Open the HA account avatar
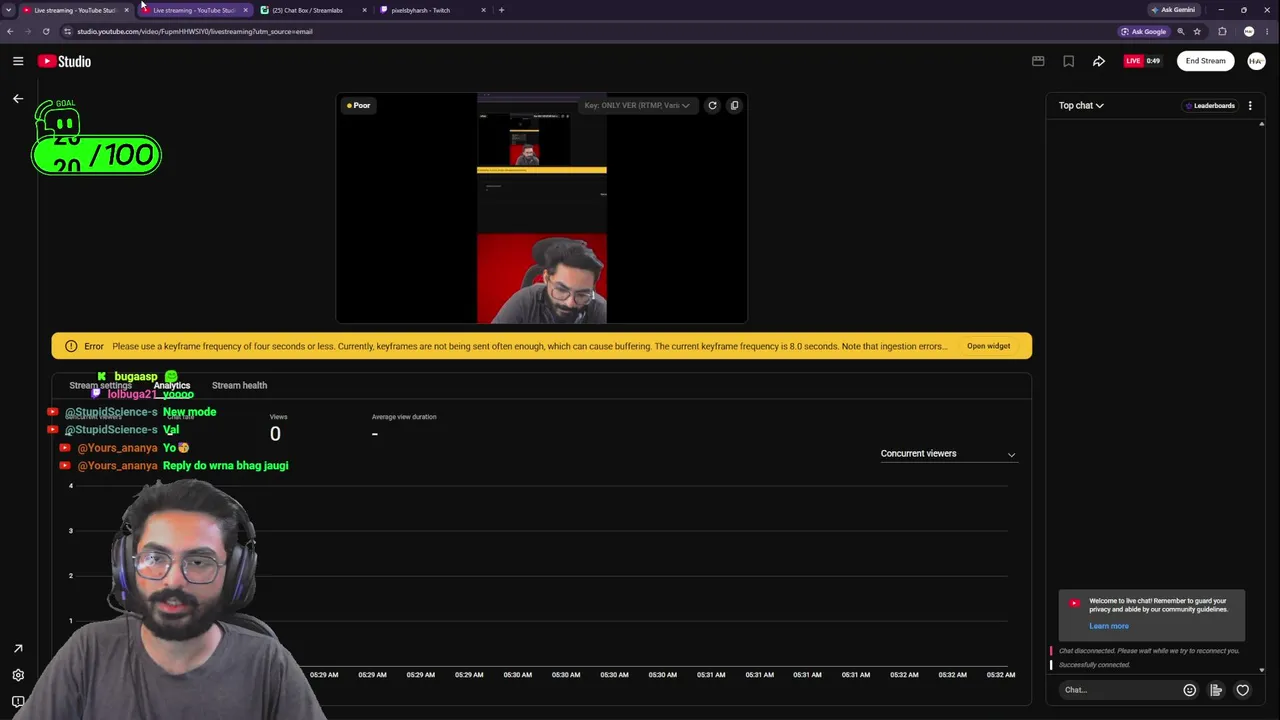Image resolution: width=1280 pixels, height=720 pixels. pyautogui.click(x=1255, y=61)
